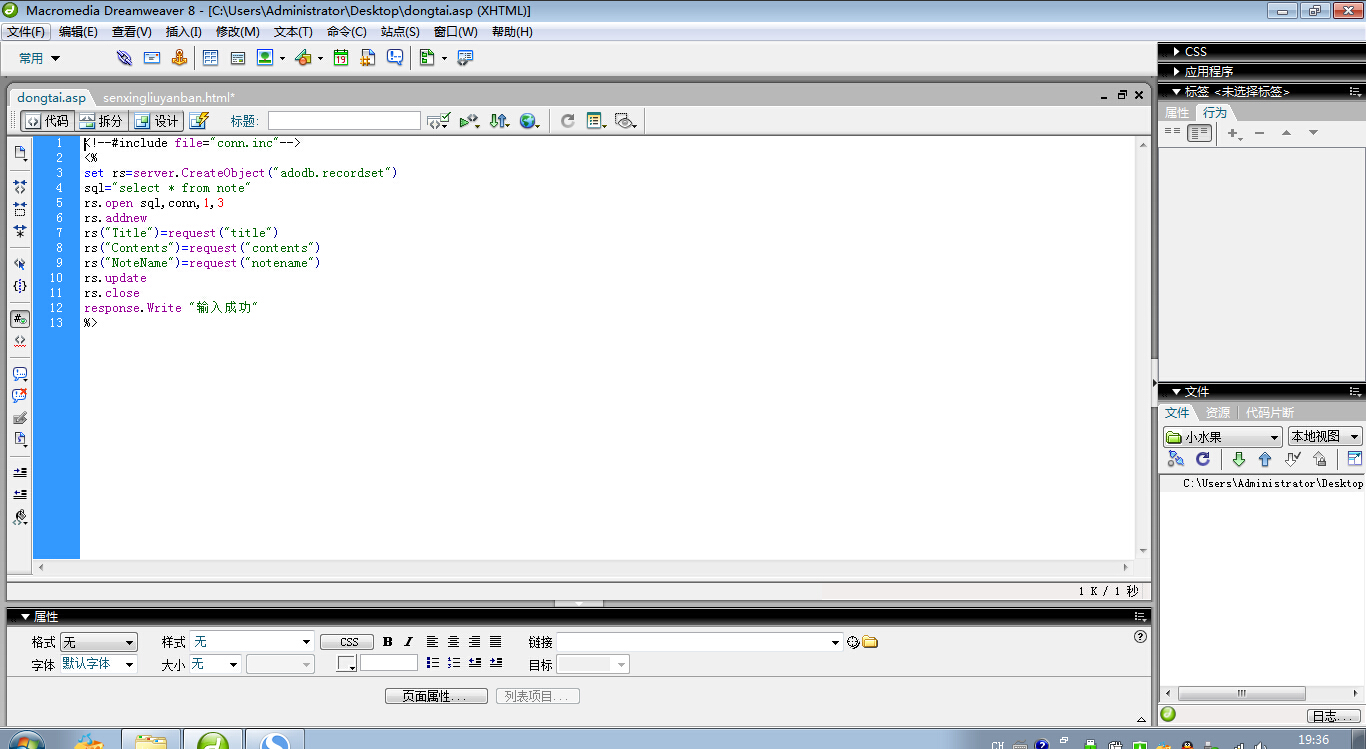Toggle bold formatting in Properties
The width and height of the screenshot is (1366, 749).
tap(388, 642)
